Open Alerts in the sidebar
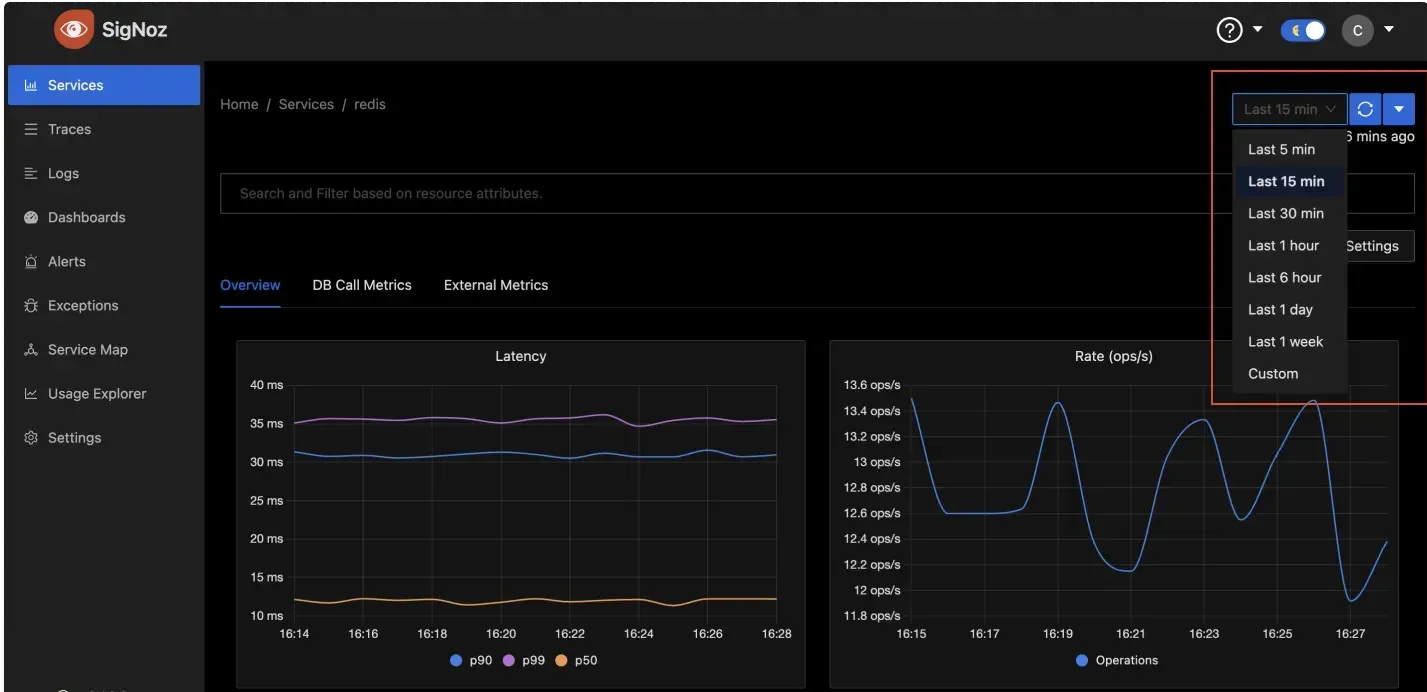Screen dimensions: 1427x692 [104, 261]
